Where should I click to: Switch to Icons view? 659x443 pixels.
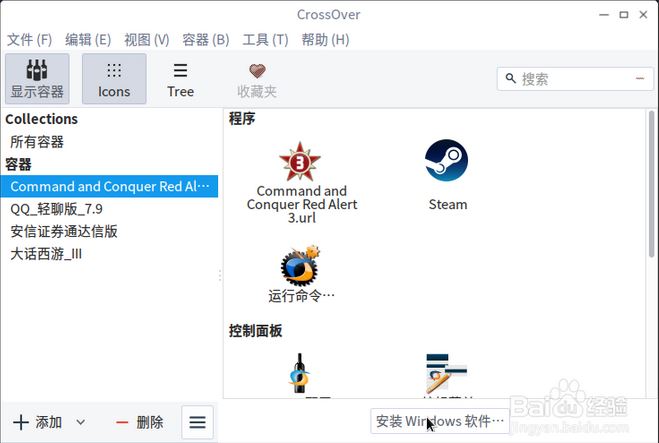[x=114, y=79]
